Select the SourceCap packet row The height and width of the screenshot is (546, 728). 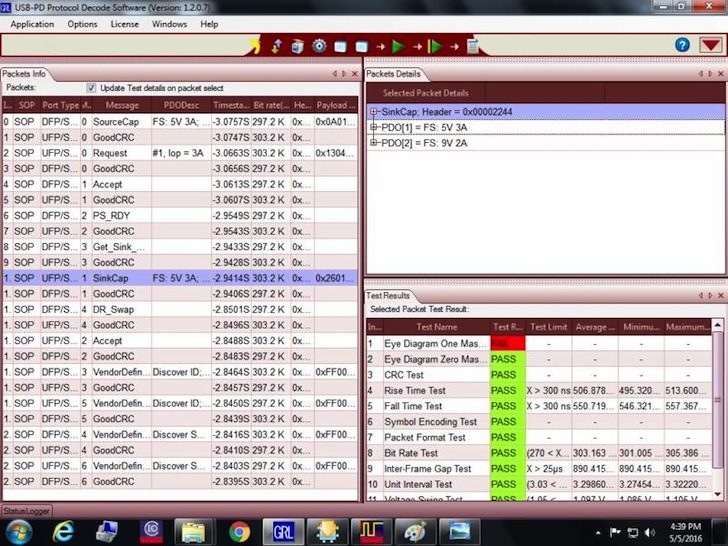[180, 122]
